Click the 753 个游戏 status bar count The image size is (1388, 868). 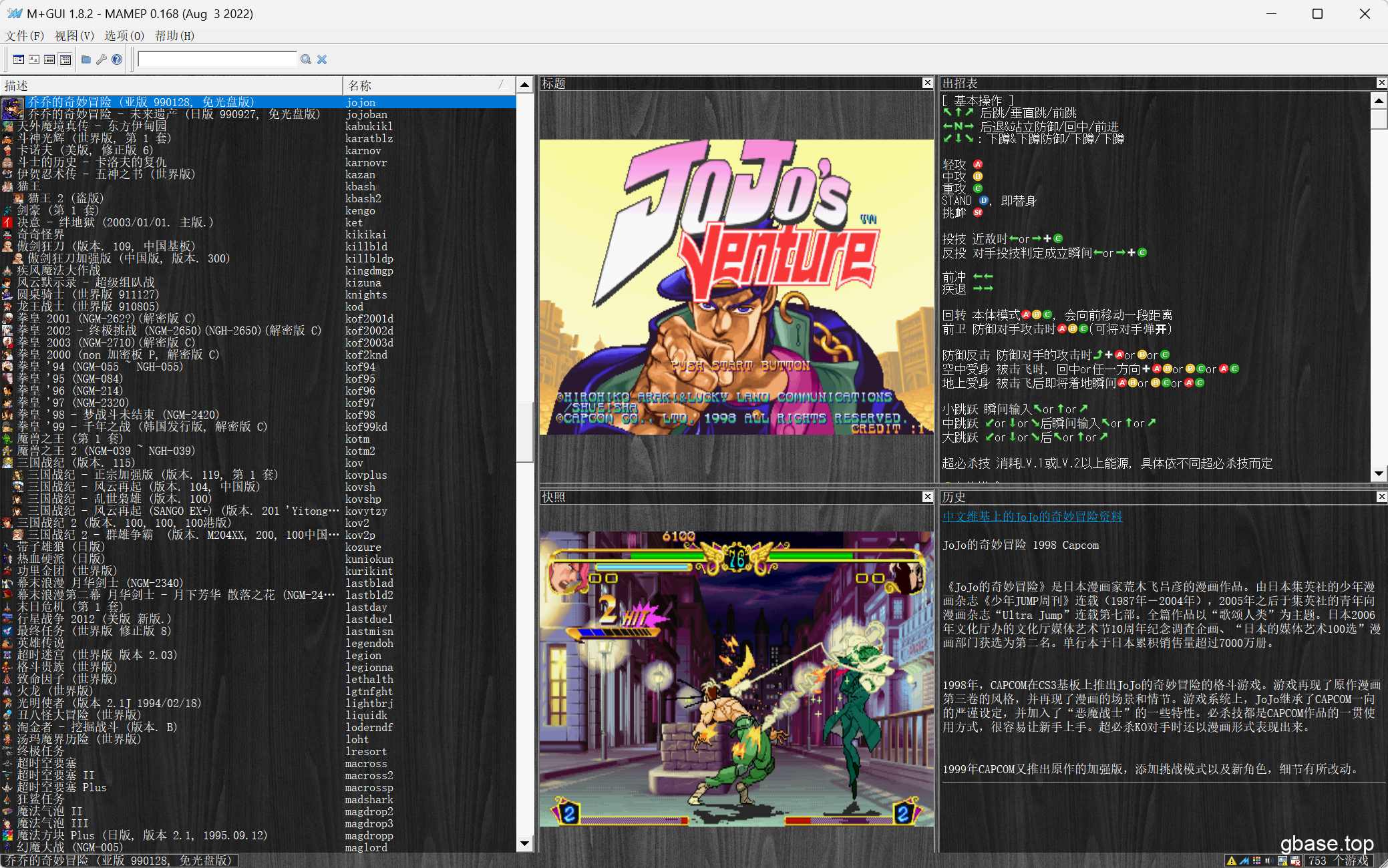[1339, 861]
